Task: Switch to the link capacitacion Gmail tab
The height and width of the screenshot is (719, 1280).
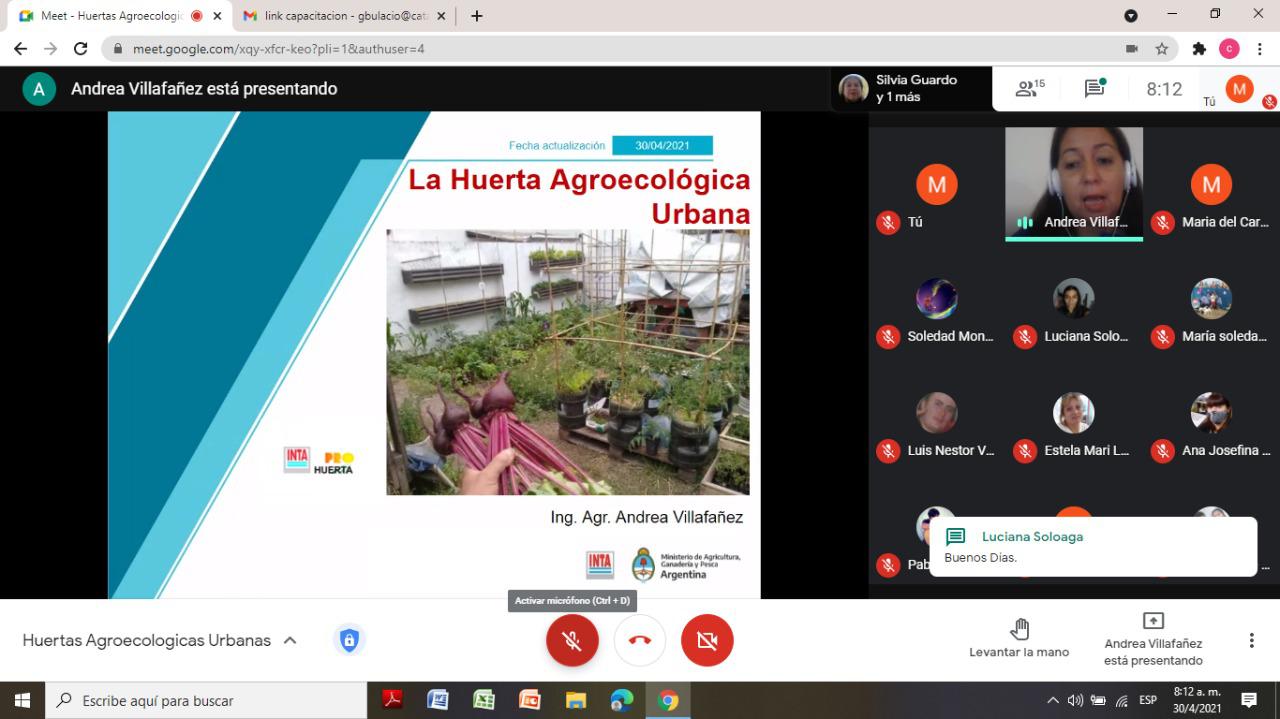Action: coord(343,16)
